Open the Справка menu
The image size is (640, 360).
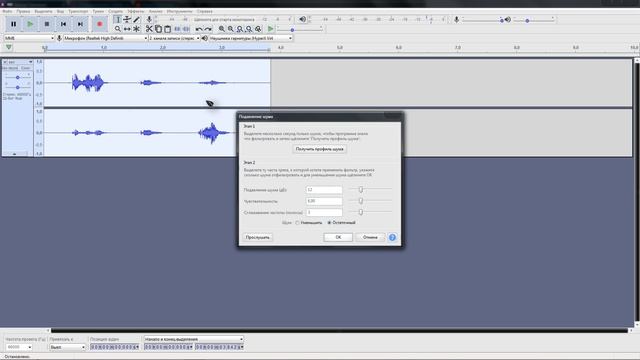pyautogui.click(x=204, y=11)
